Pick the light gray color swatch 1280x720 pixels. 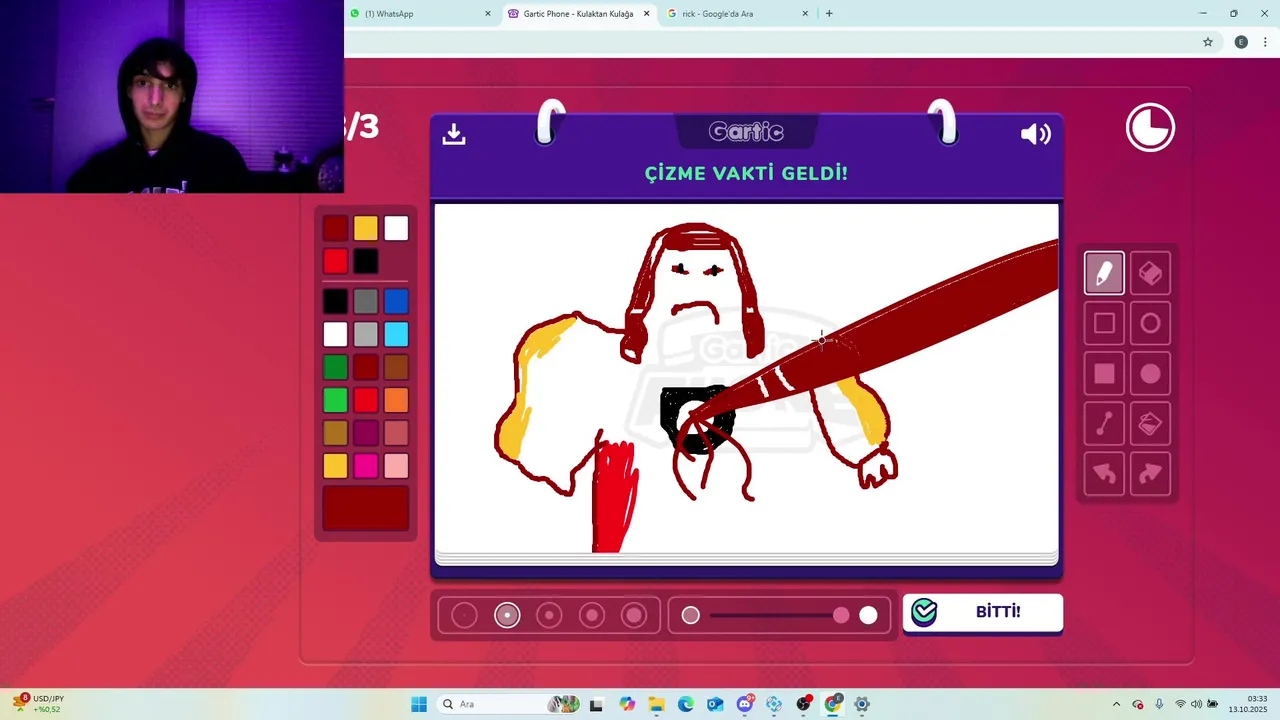[366, 334]
